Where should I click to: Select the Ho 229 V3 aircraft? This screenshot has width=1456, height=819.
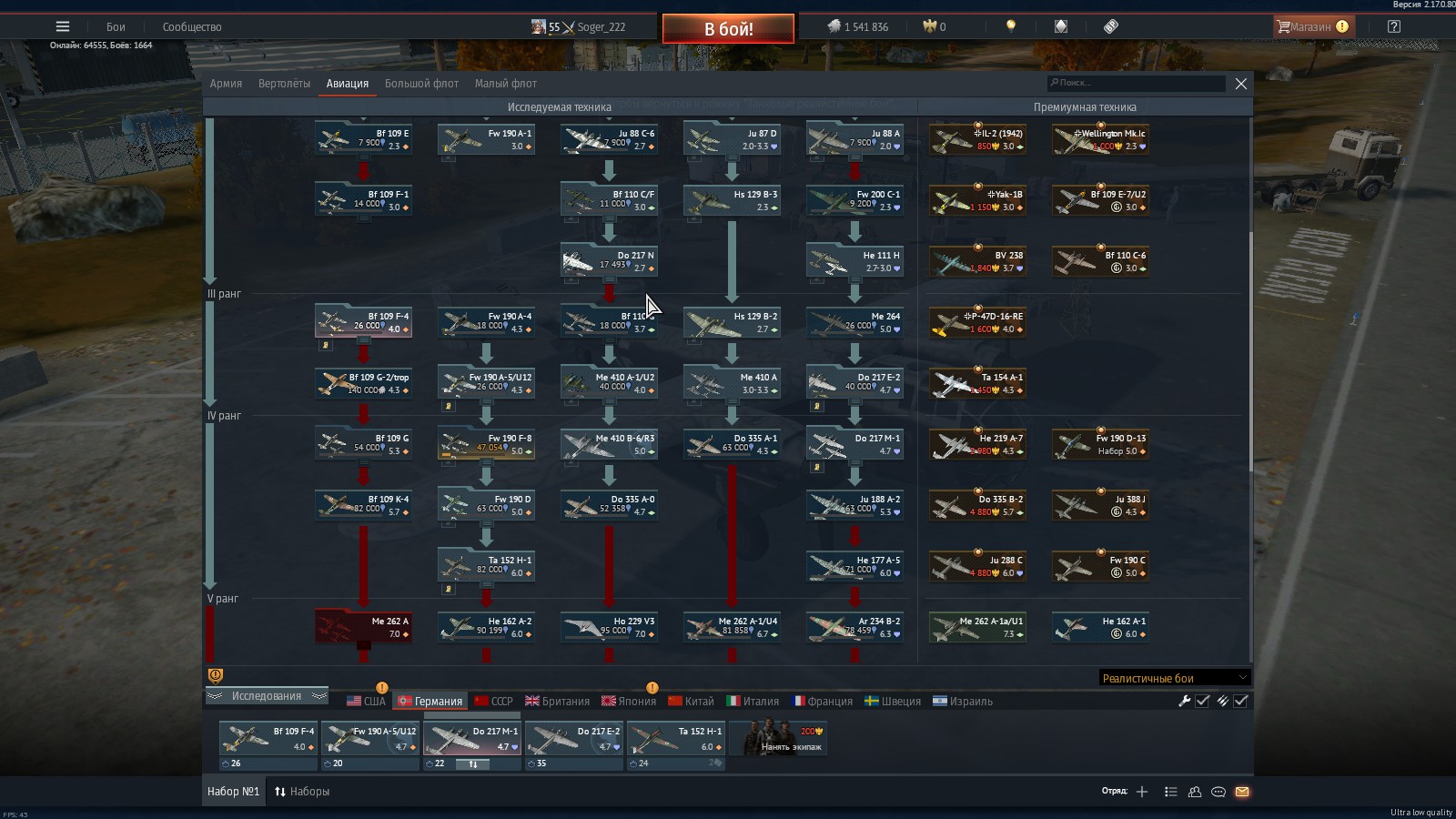tap(609, 627)
